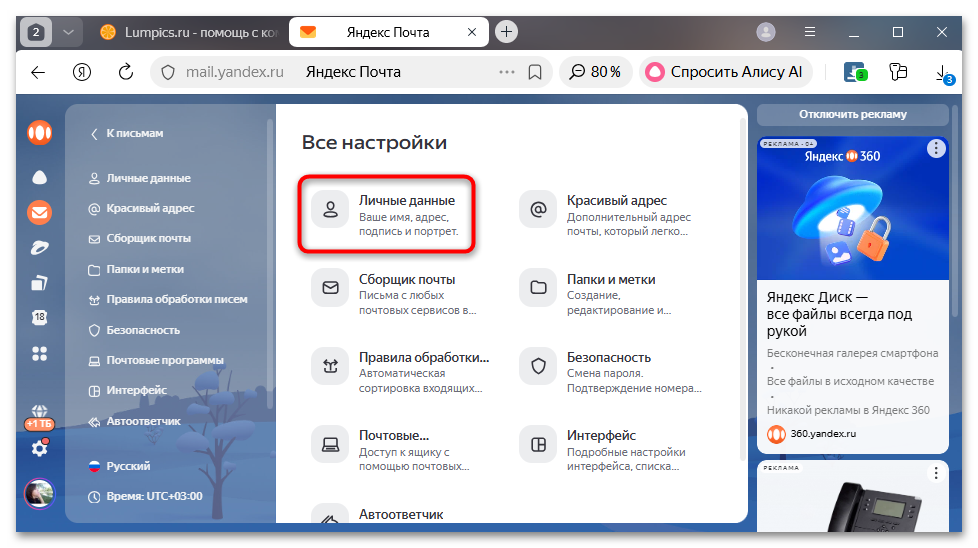
Task: Click the +1 ТБ promo badge
Action: tap(39, 423)
